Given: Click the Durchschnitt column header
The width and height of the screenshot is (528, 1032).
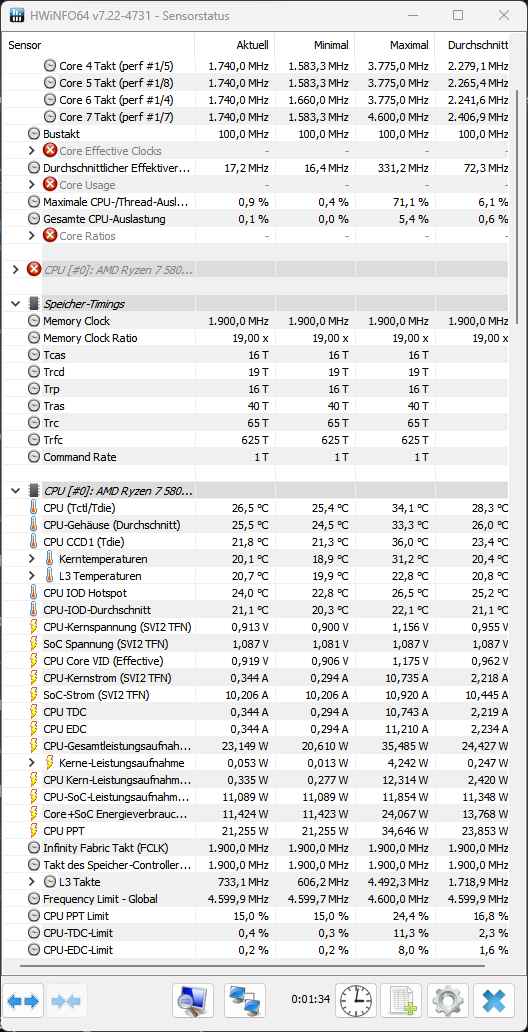Looking at the screenshot, I should tap(473, 45).
